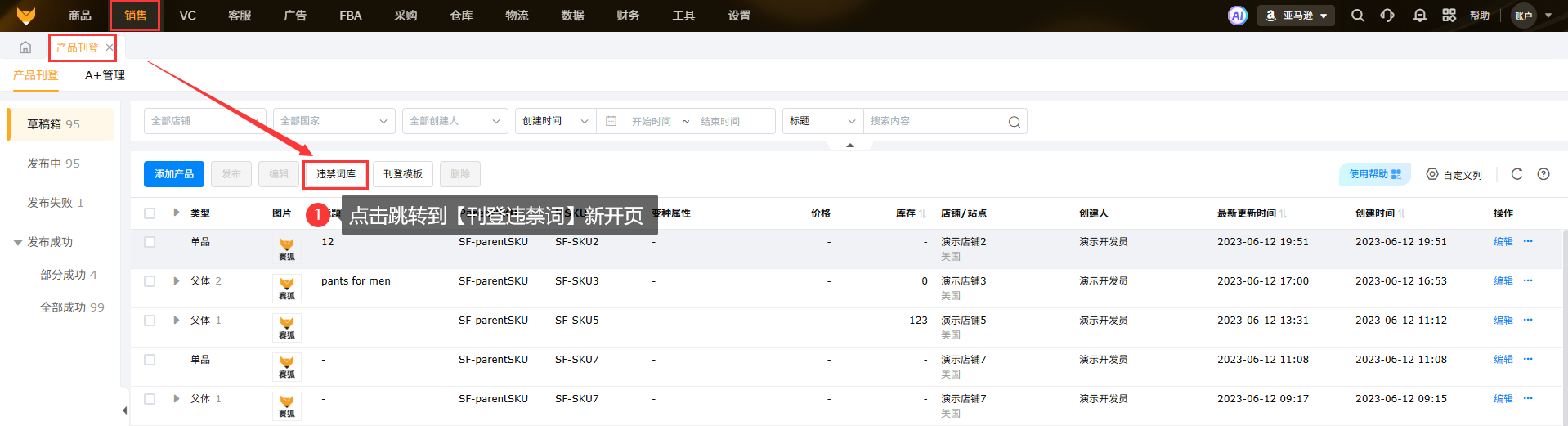The width and height of the screenshot is (1568, 426).
Task: Click the 刊登模板 button
Action: point(403,174)
